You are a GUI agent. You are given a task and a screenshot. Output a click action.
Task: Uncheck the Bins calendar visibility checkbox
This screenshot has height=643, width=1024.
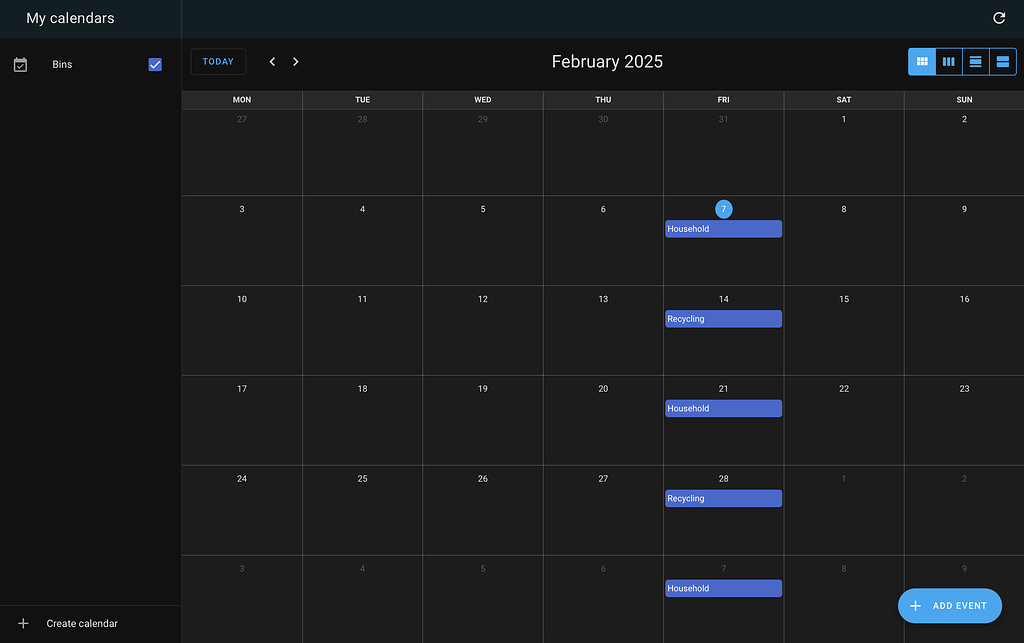(x=155, y=64)
